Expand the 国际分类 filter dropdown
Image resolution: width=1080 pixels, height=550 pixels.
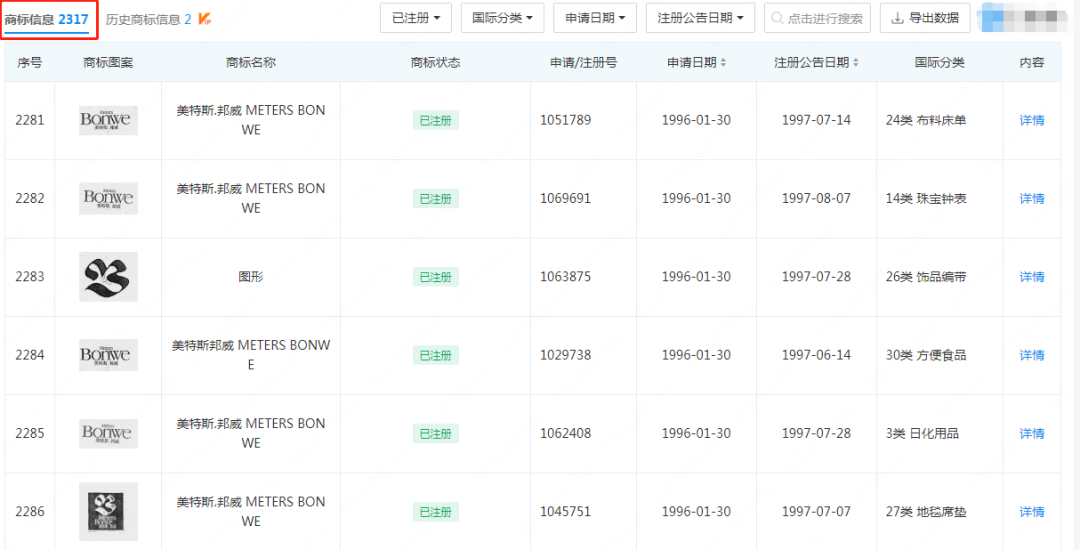(502, 18)
